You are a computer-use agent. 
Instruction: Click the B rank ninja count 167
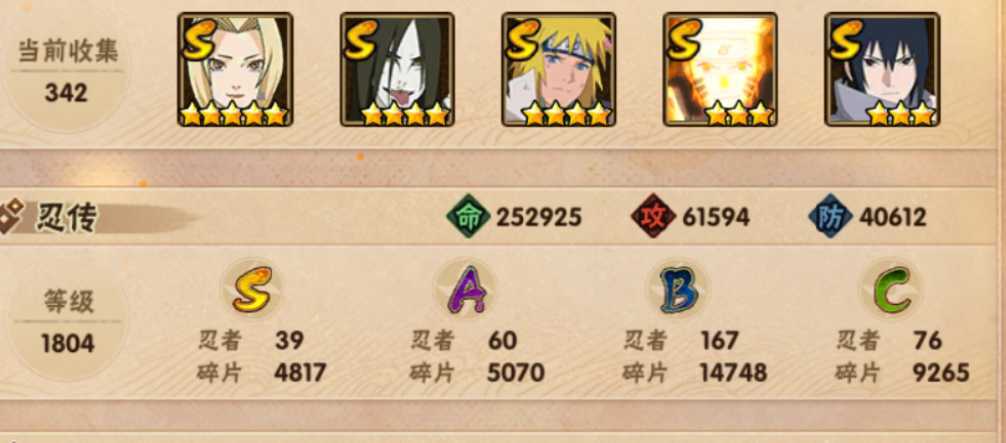tap(719, 341)
